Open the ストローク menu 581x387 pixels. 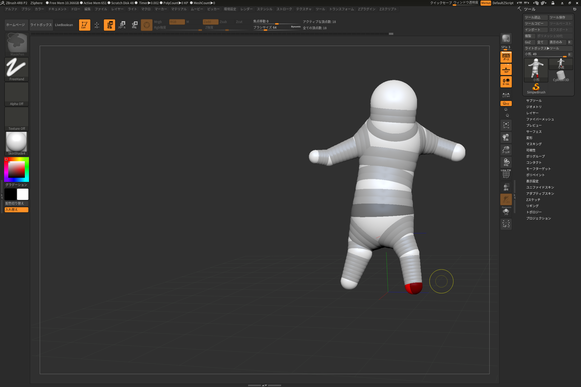(x=284, y=9)
